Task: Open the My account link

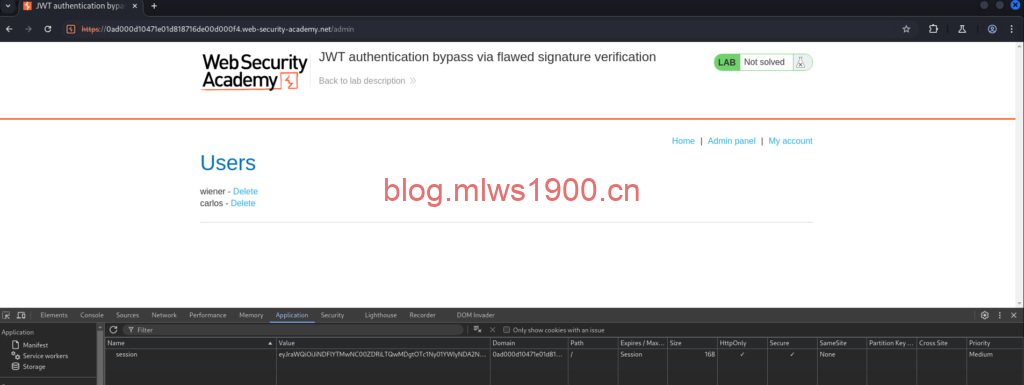Action: pos(790,141)
